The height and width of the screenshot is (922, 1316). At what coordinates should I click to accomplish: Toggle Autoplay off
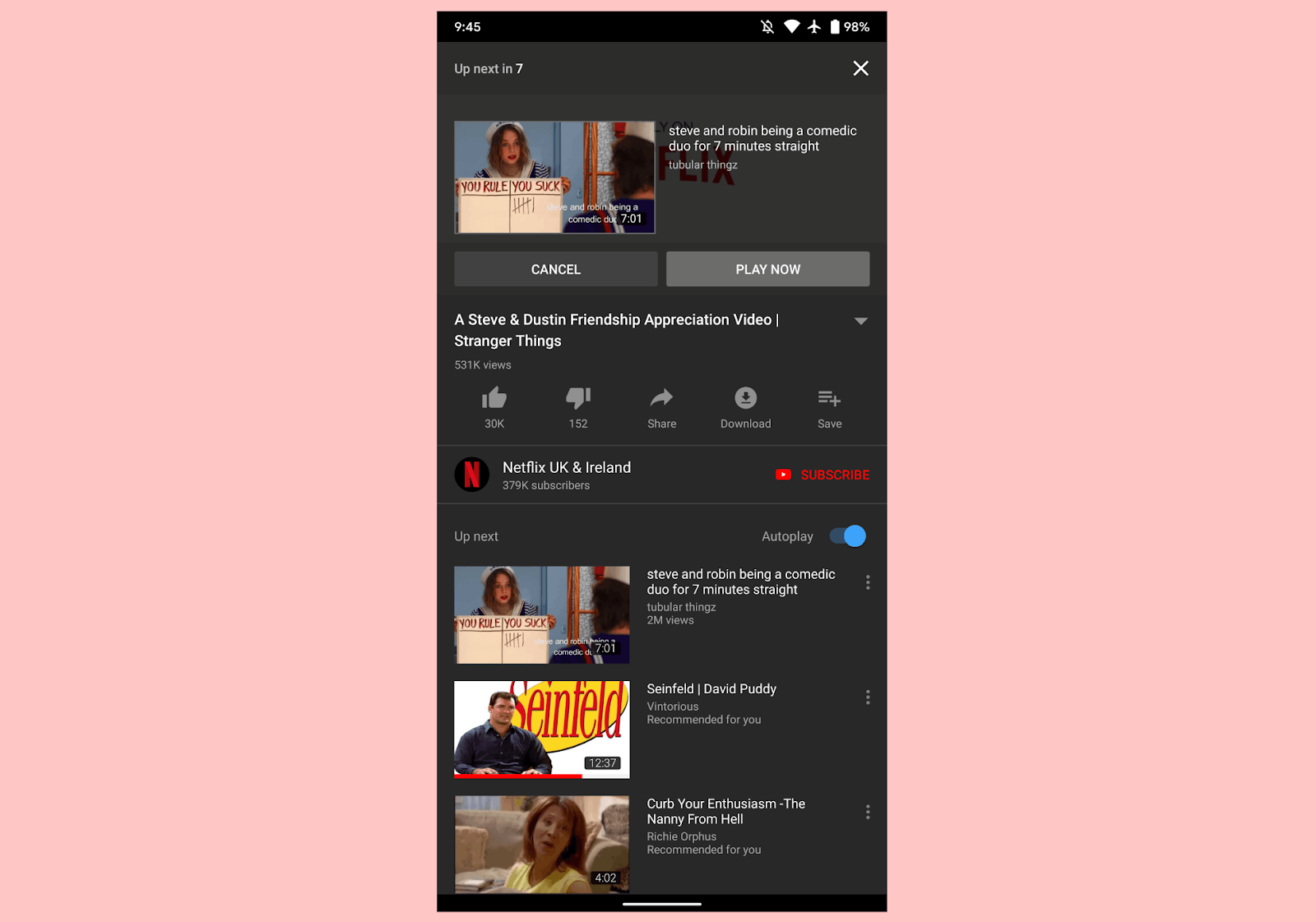pos(846,535)
